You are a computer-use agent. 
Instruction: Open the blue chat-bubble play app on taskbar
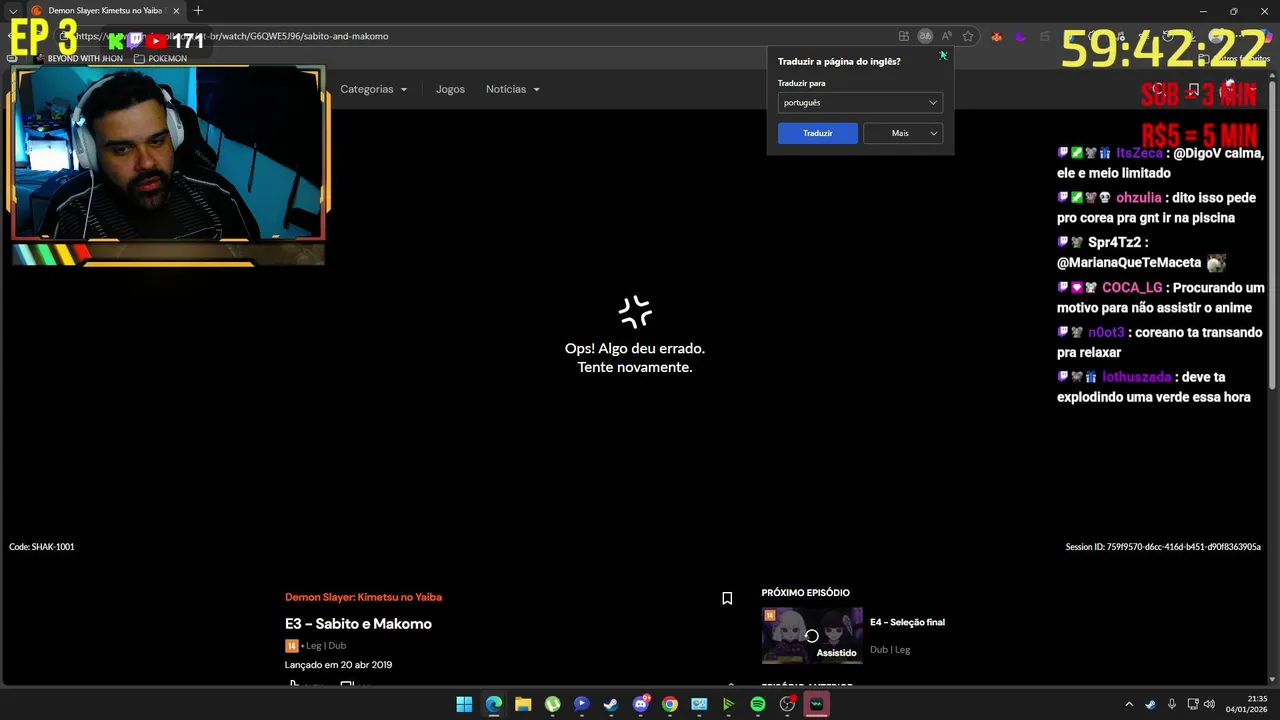pos(582,704)
